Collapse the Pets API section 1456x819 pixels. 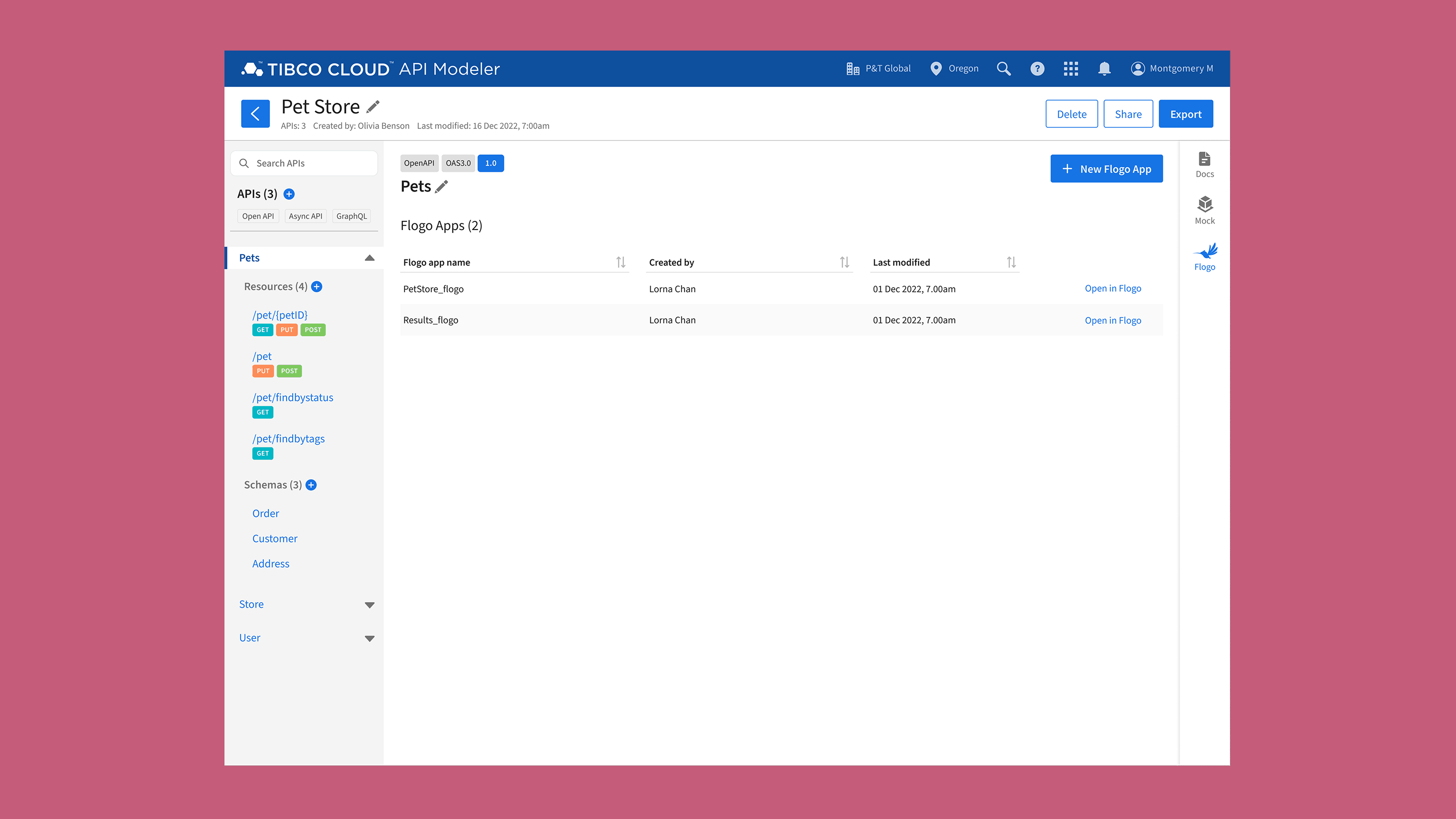370,257
